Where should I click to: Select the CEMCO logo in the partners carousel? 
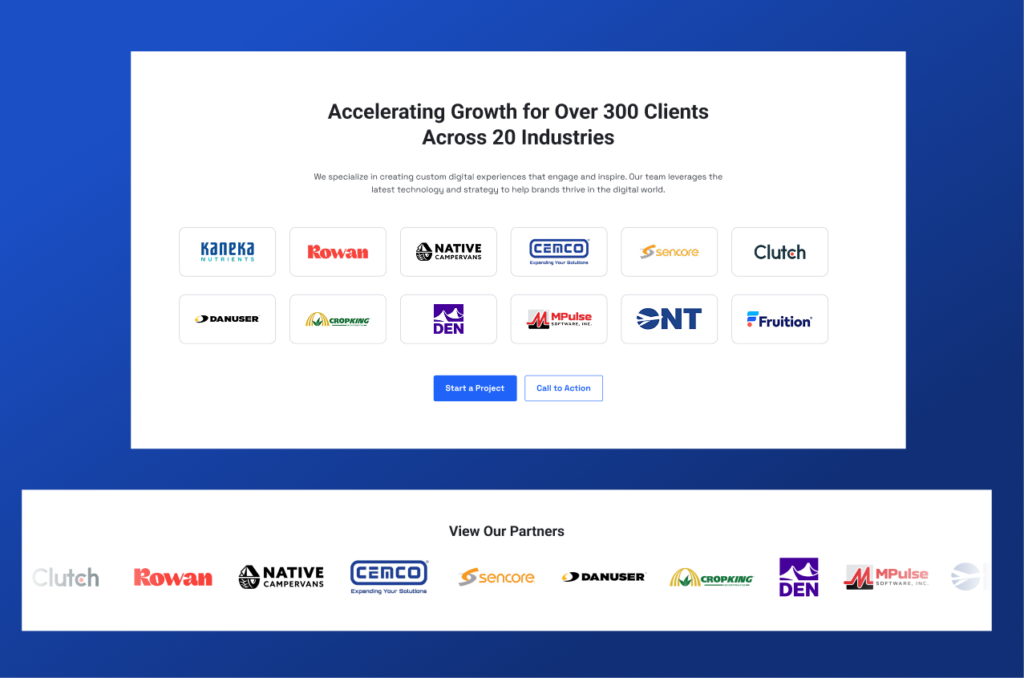(389, 577)
